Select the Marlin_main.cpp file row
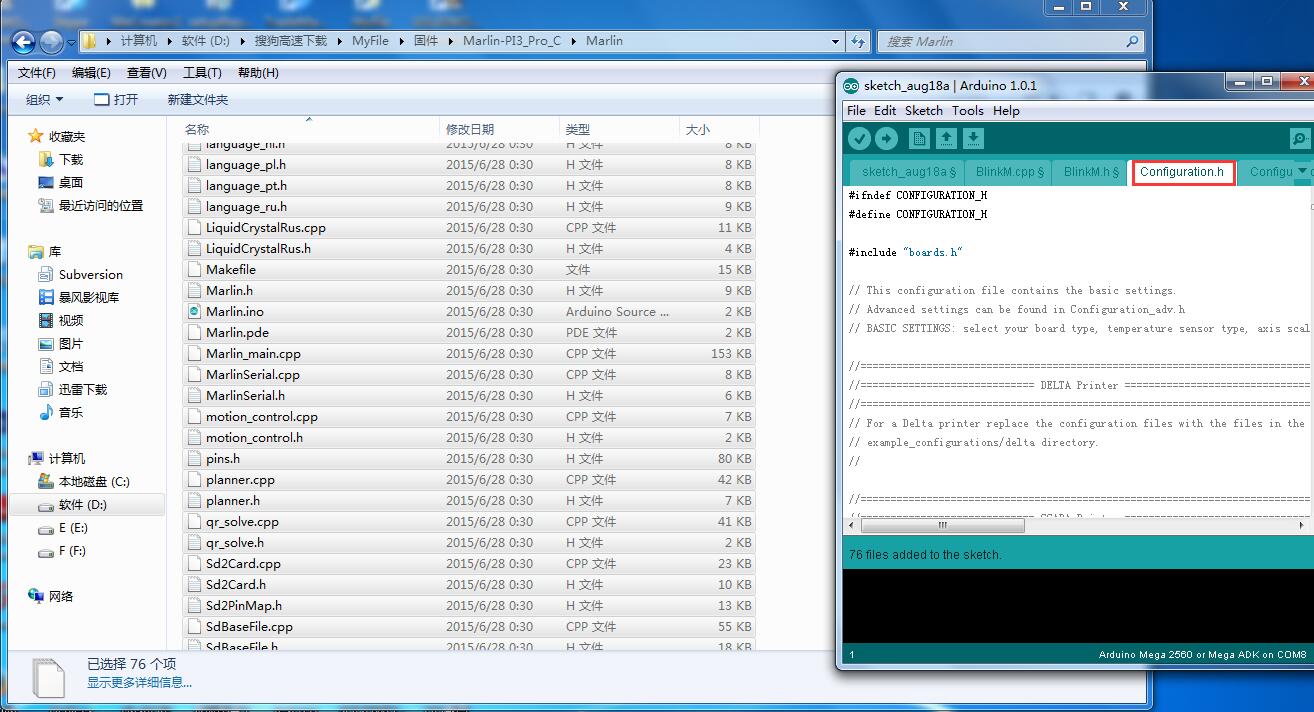This screenshot has height=712, width=1314. point(469,354)
